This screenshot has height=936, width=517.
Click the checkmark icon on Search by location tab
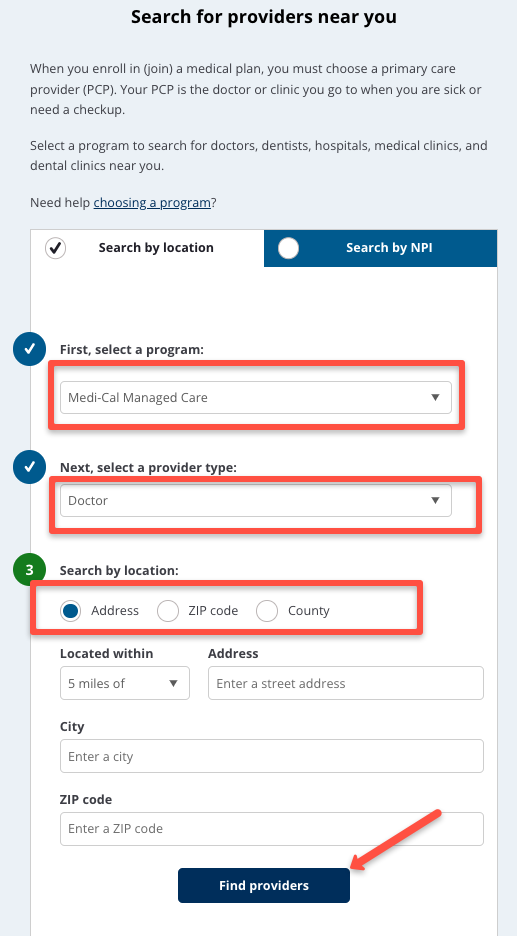(56, 248)
